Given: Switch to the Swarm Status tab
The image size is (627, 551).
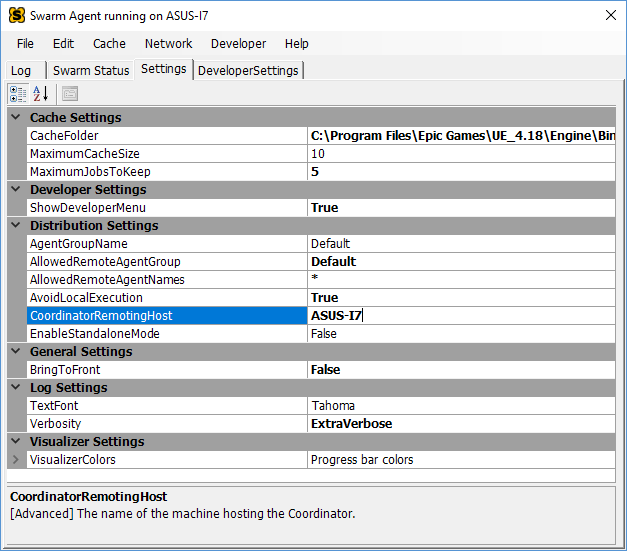Looking at the screenshot, I should point(91,71).
